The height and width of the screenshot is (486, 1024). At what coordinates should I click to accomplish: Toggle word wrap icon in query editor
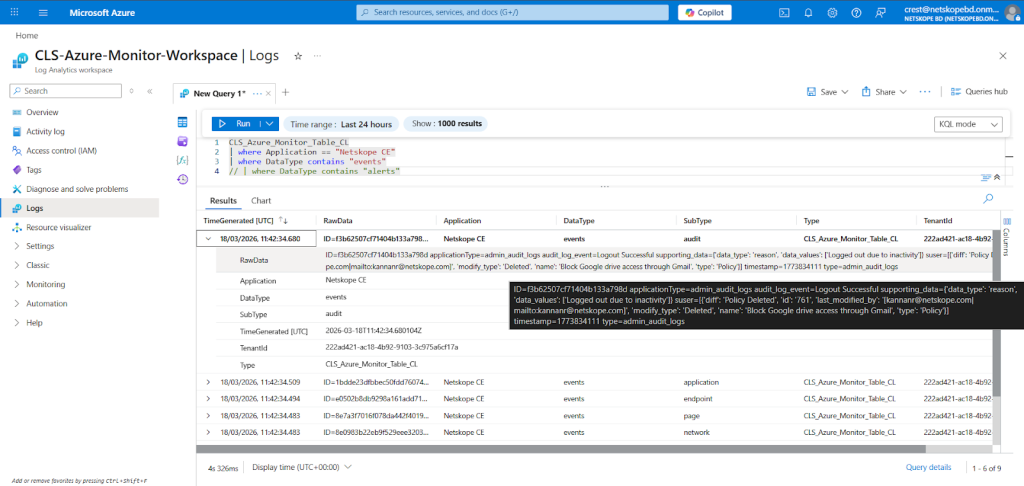pos(986,177)
